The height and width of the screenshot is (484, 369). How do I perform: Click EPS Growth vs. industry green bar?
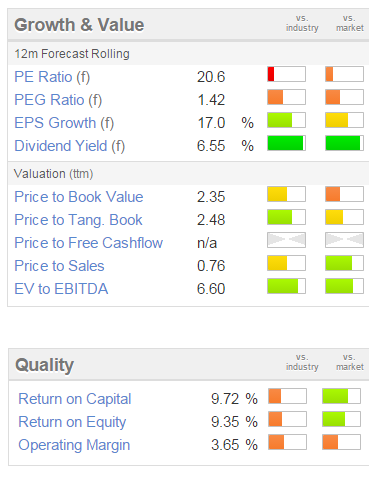(x=286, y=120)
